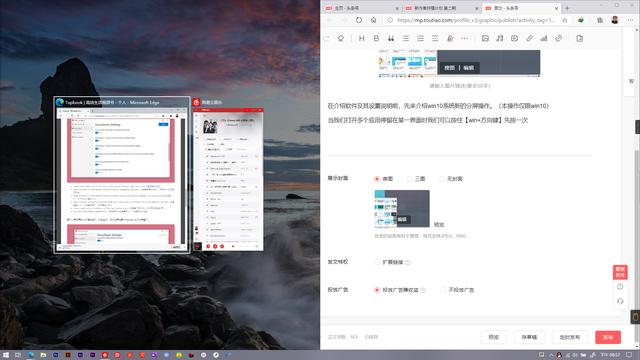Insert a video using the play icon
Screen dimensions: 640x360
[x=514, y=38]
